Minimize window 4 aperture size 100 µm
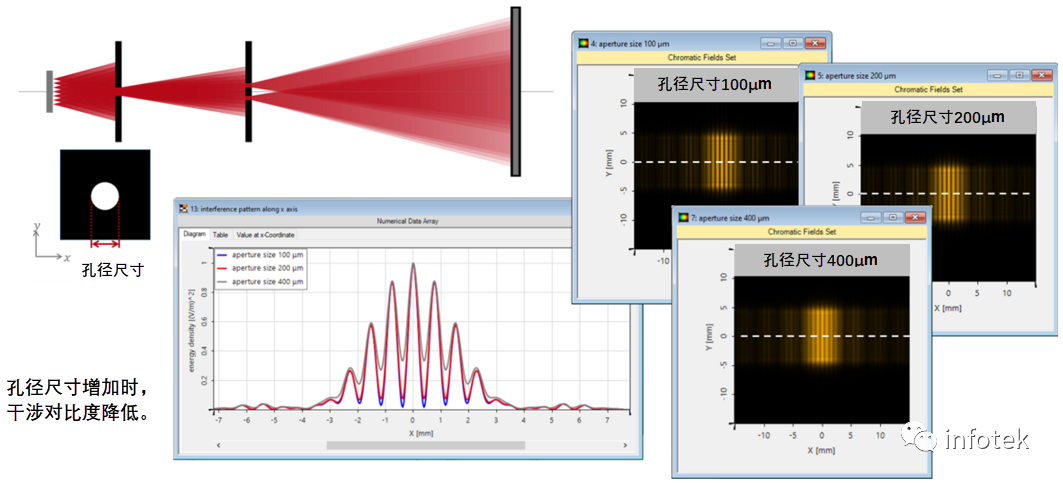Image resolution: width=1063 pixels, height=483 pixels. [x=770, y=43]
